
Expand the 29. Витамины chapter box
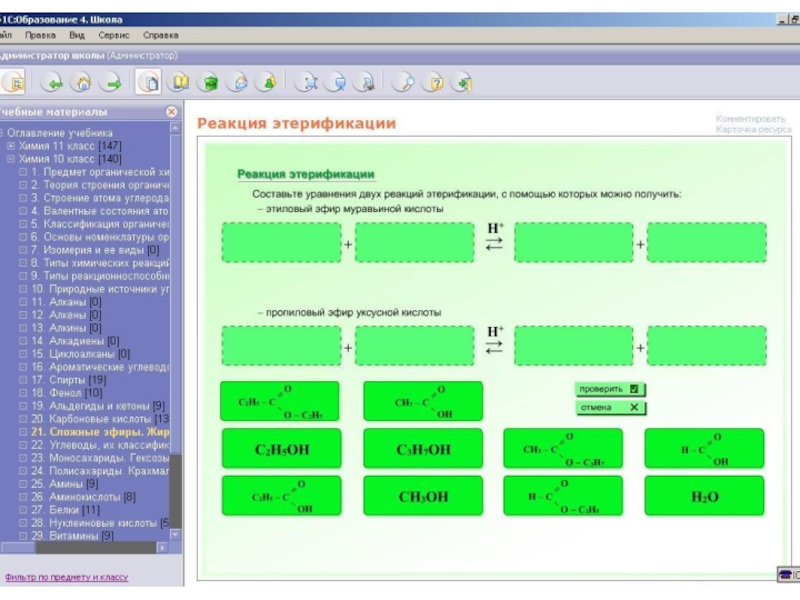click(x=23, y=536)
